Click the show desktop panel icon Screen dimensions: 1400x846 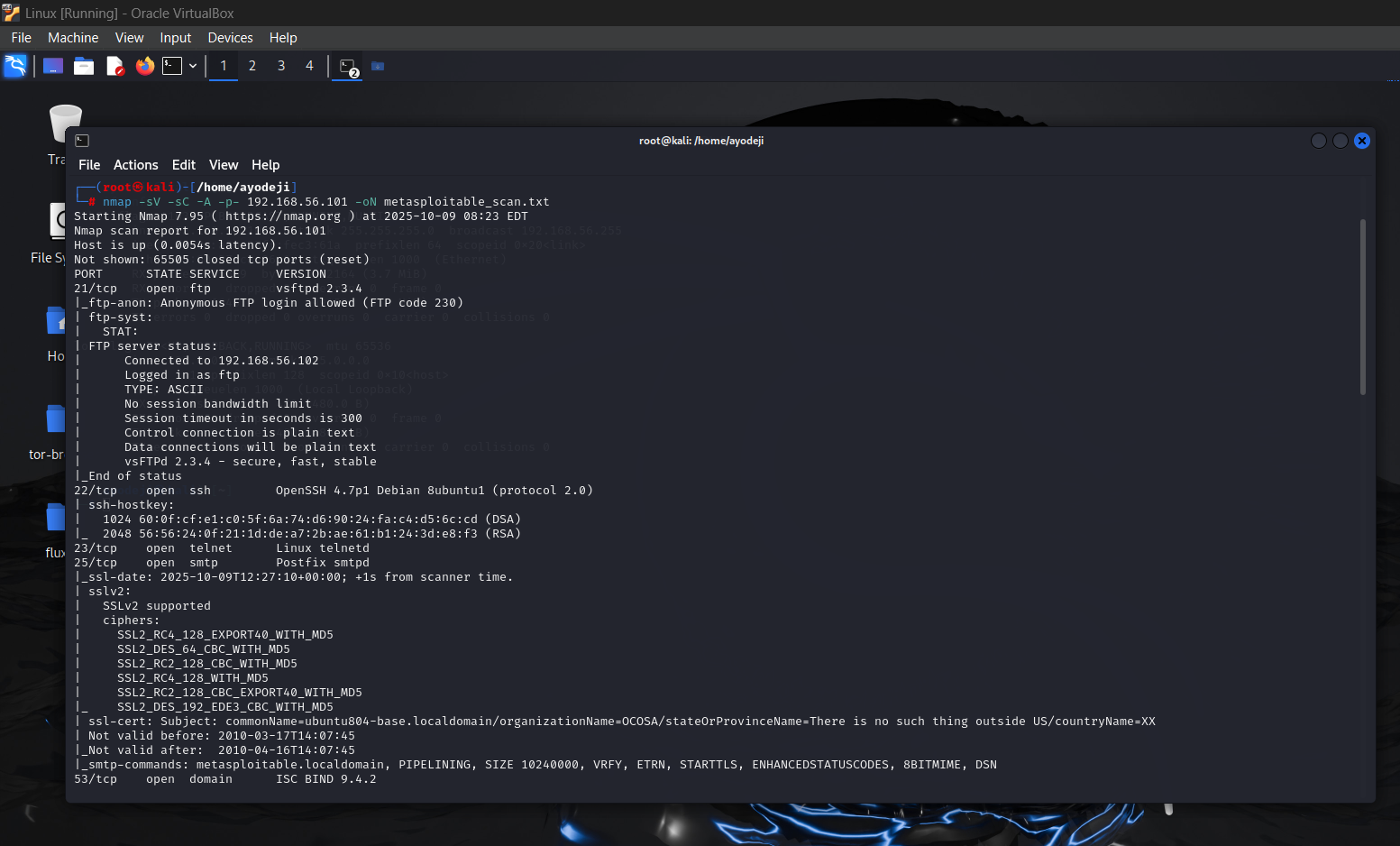(53, 66)
